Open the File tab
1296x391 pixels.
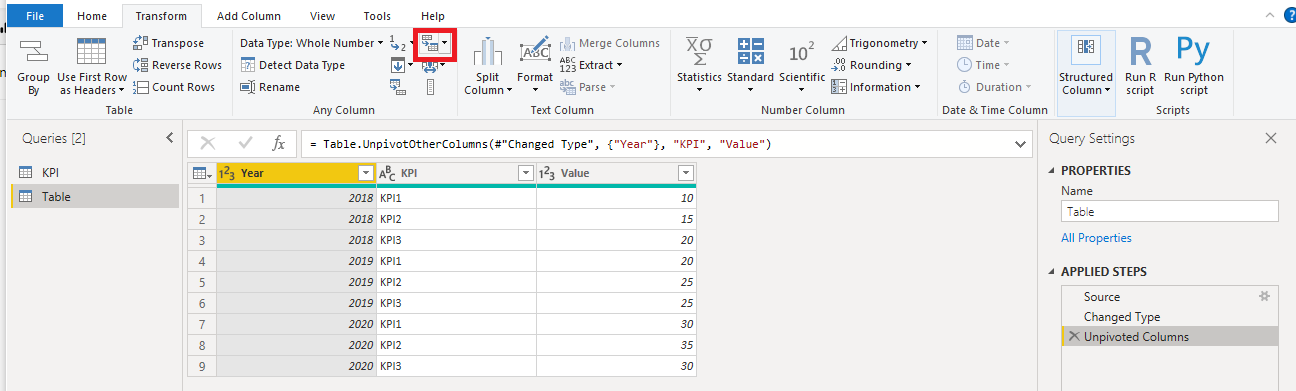click(x=34, y=16)
